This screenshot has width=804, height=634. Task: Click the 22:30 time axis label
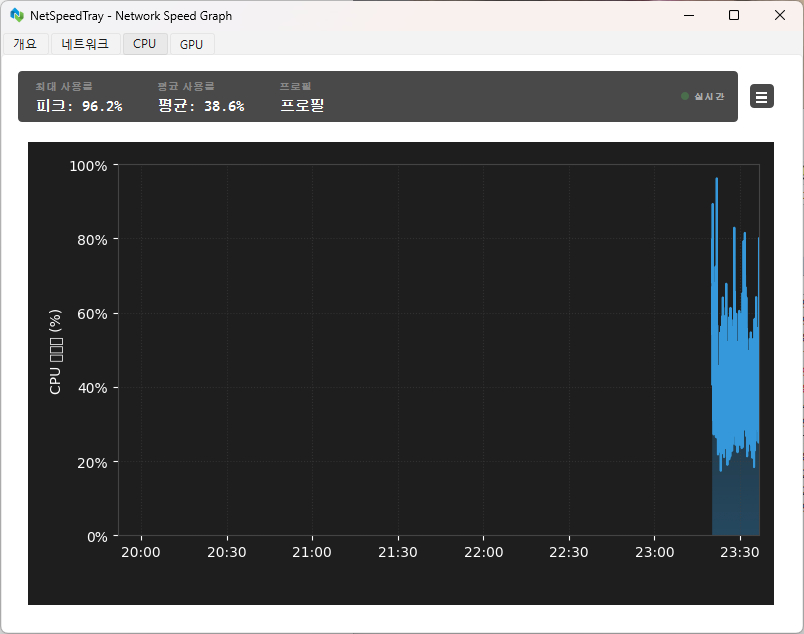[x=569, y=552]
